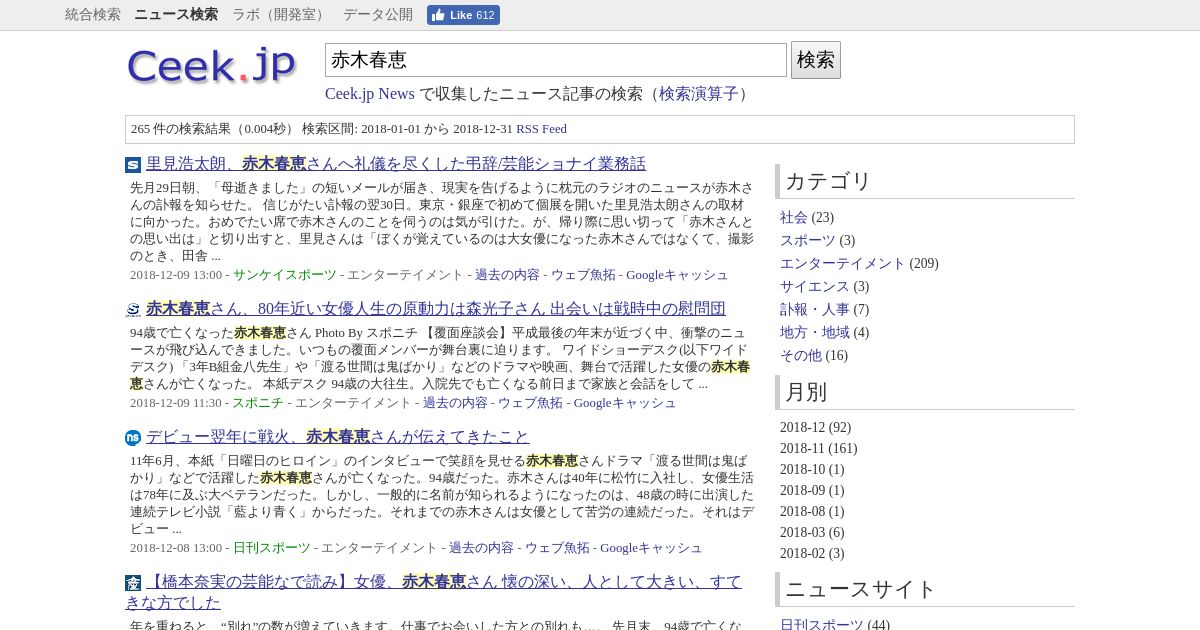Open the ニュース検索 tab

point(176,14)
